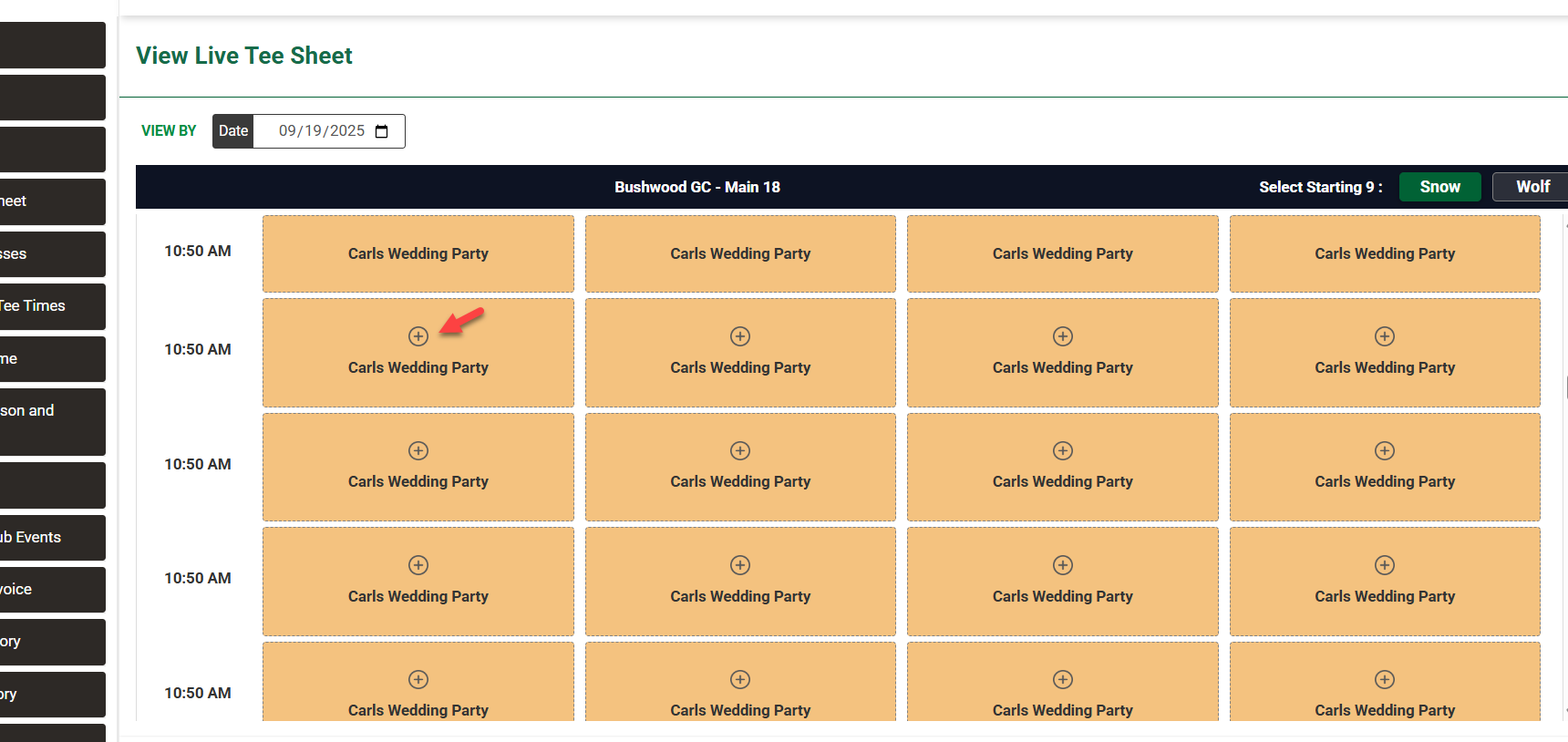Viewport: 1568px width, 742px height.
Task: Select Snow as starting nine
Action: coord(1439,187)
